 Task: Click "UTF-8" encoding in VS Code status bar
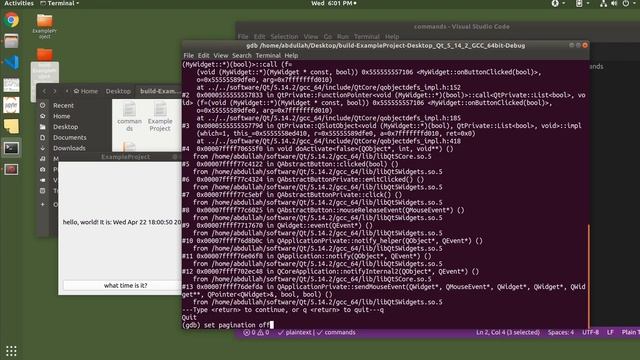click(x=590, y=333)
